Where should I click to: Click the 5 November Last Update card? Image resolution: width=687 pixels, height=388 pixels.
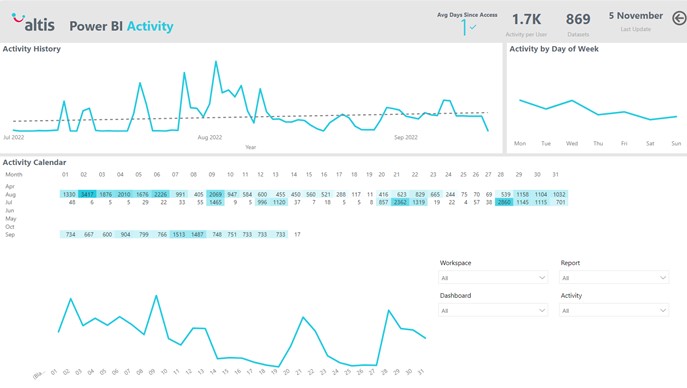click(635, 21)
